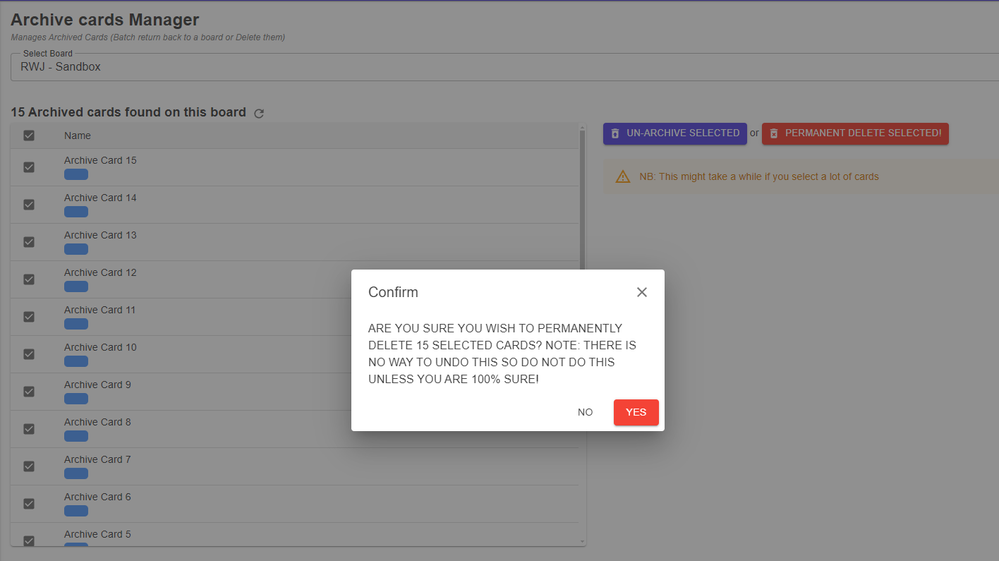
Task: Select the Archive Card 6 name text
Action: 97,497
